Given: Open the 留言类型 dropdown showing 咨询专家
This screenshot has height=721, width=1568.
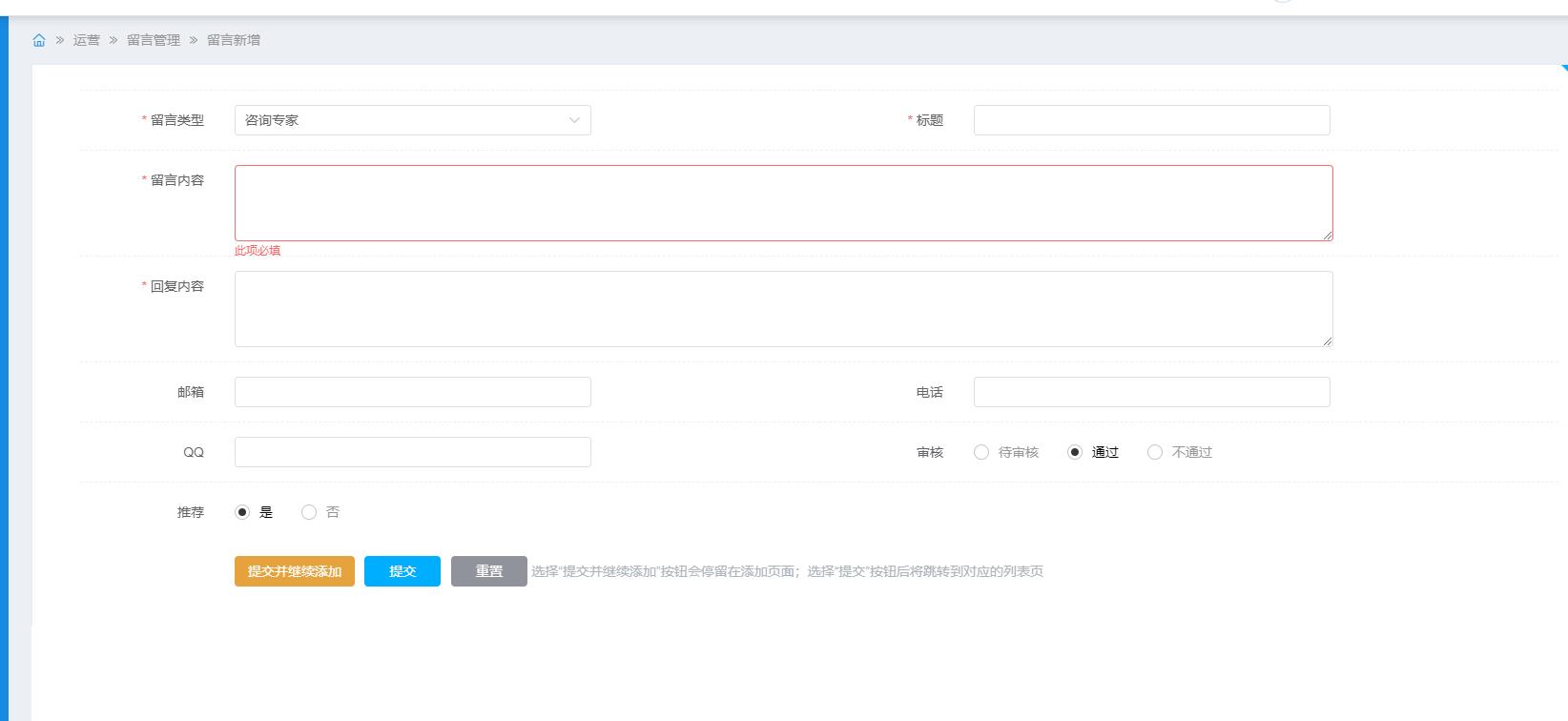Looking at the screenshot, I should coord(413,120).
